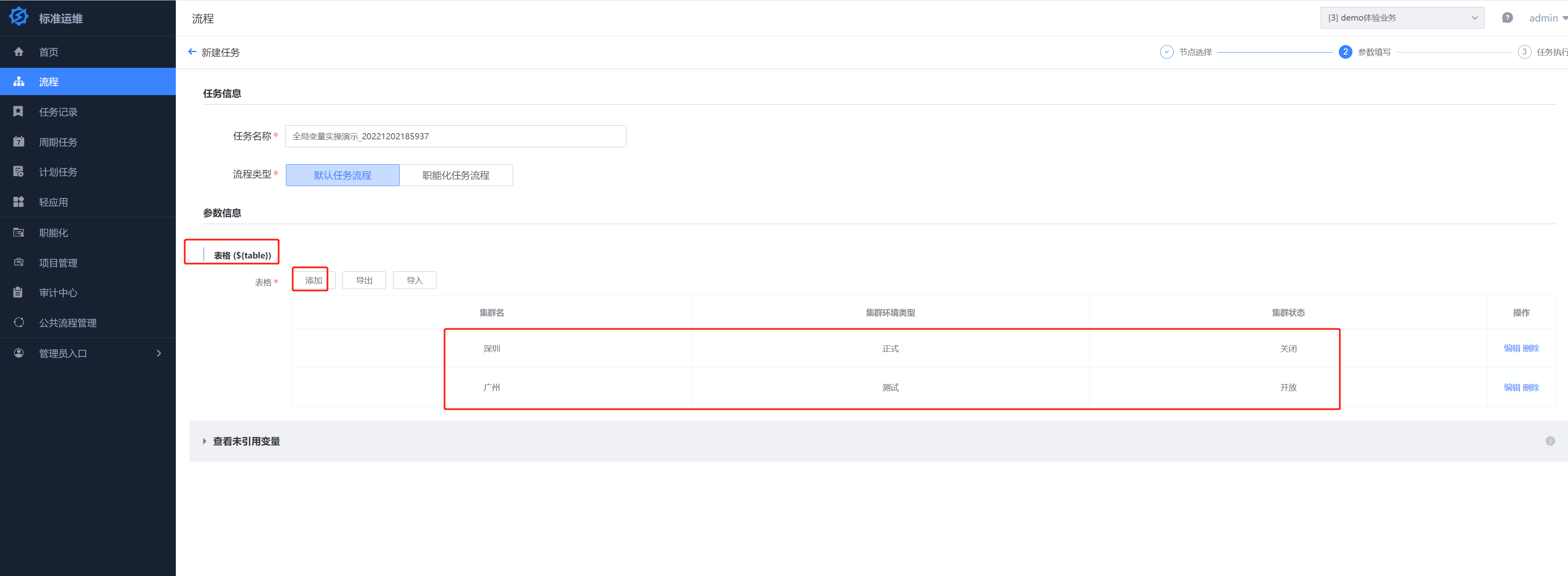Click the scheduled task icon
This screenshot has width=1568, height=576.
click(x=19, y=172)
